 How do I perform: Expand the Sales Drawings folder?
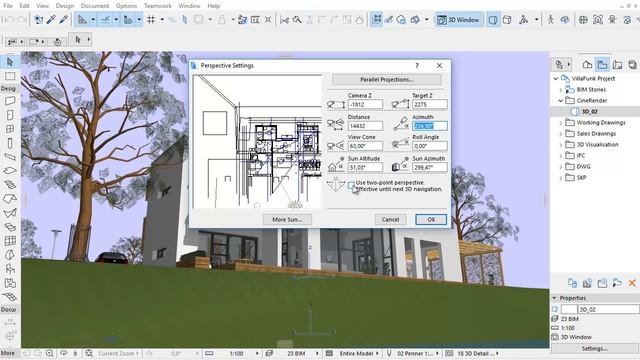coord(561,133)
